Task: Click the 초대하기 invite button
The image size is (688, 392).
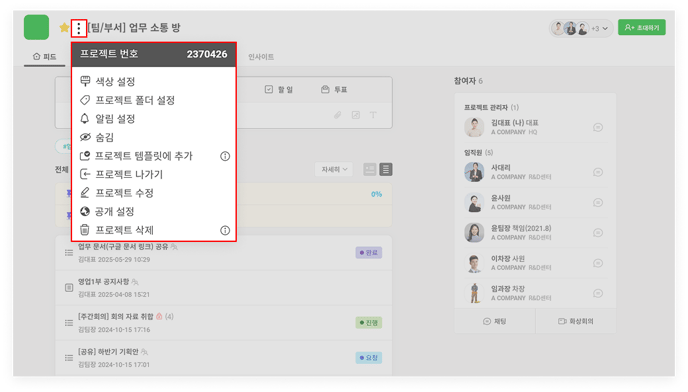Action: tap(642, 28)
